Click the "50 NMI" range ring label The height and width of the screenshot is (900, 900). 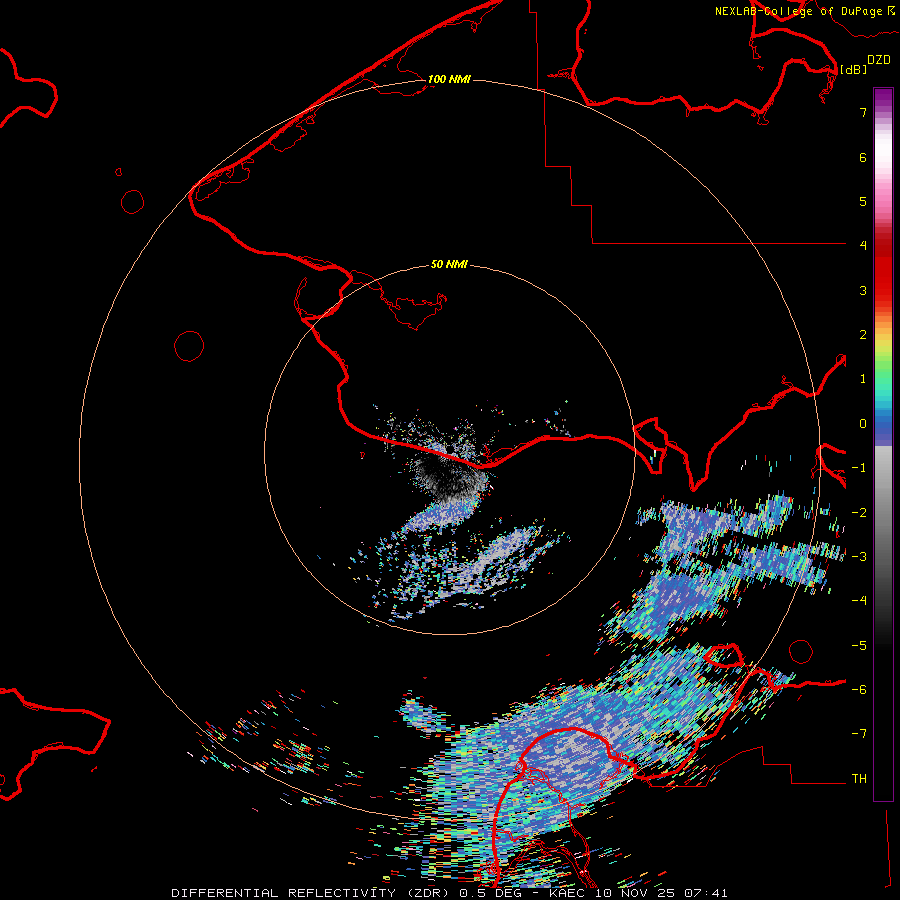coord(449,264)
